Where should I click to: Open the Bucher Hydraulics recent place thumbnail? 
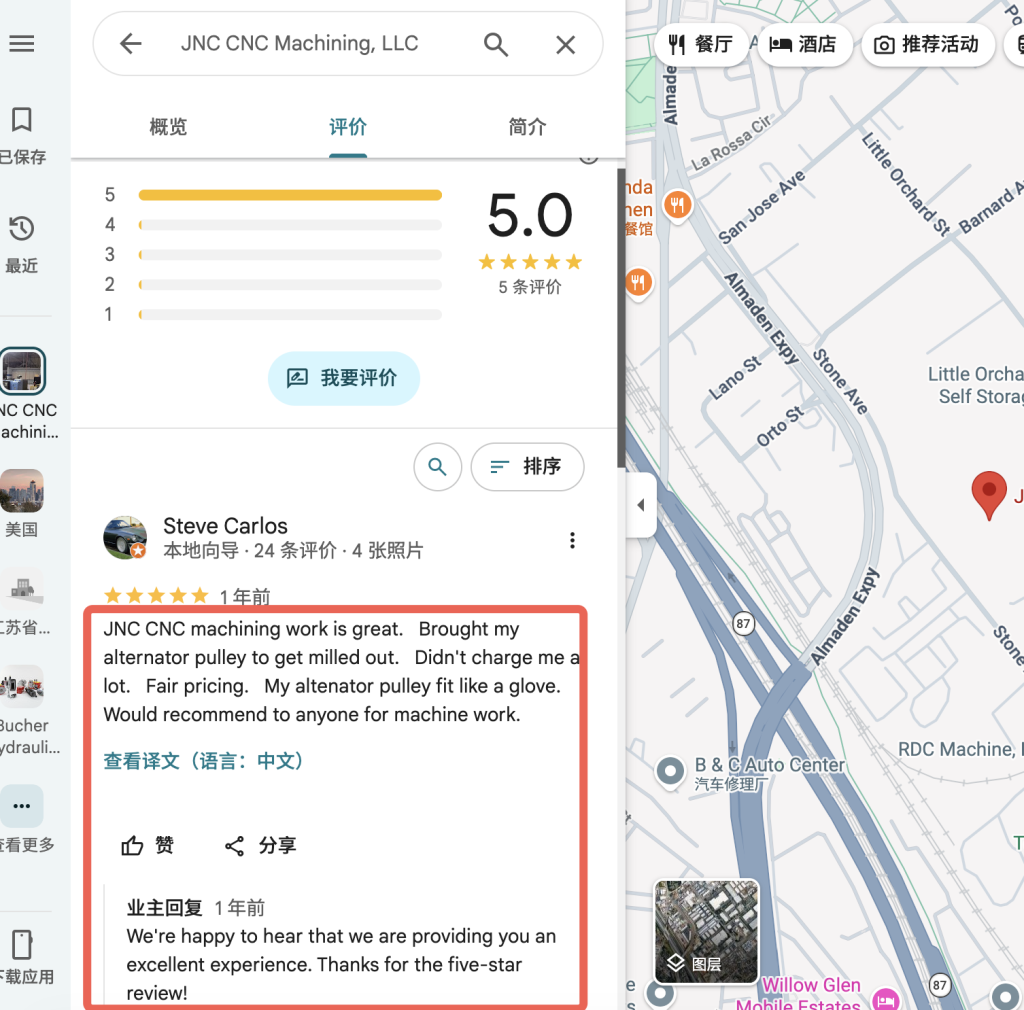(x=22, y=686)
